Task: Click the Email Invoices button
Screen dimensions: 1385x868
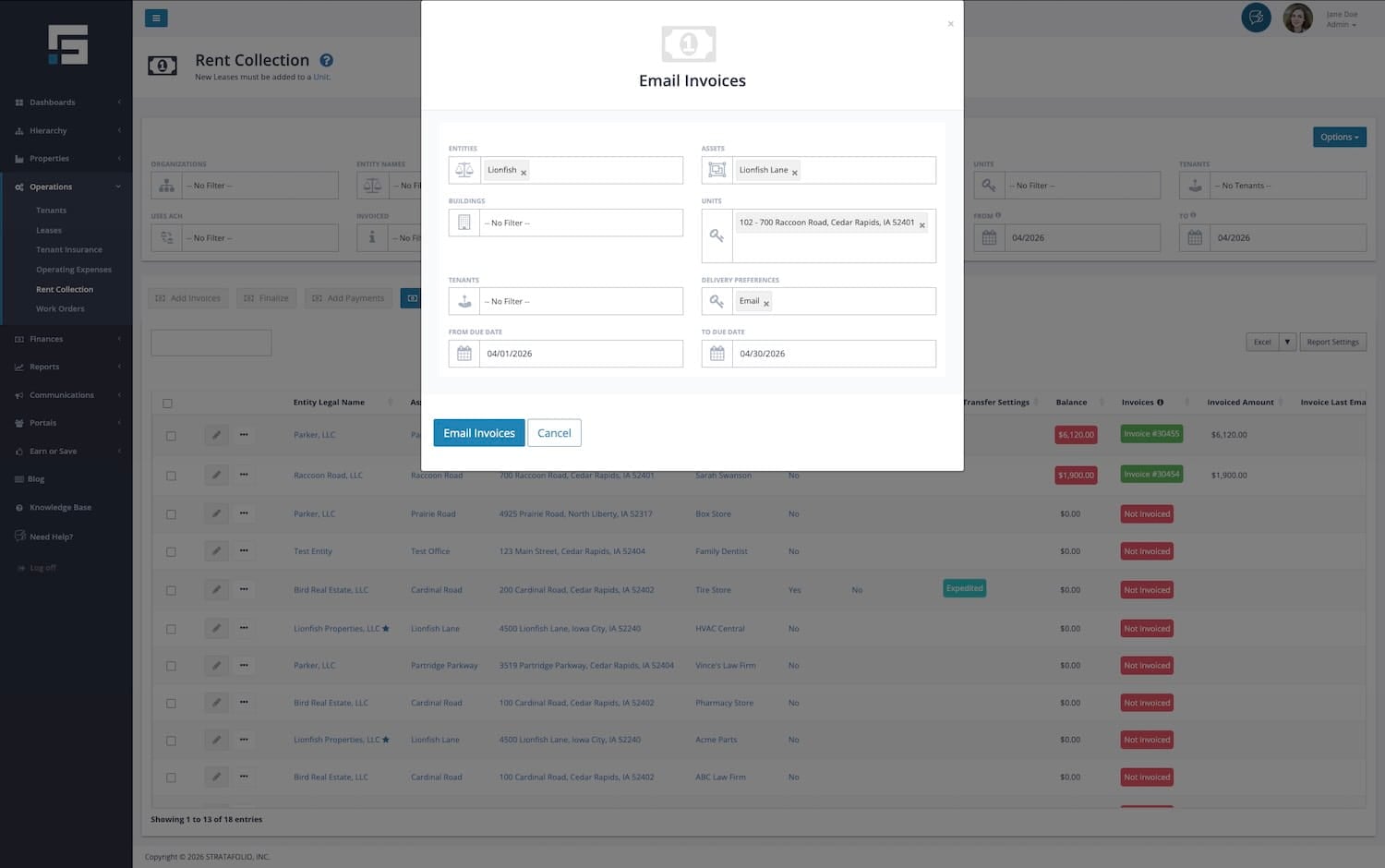Action: tap(479, 433)
